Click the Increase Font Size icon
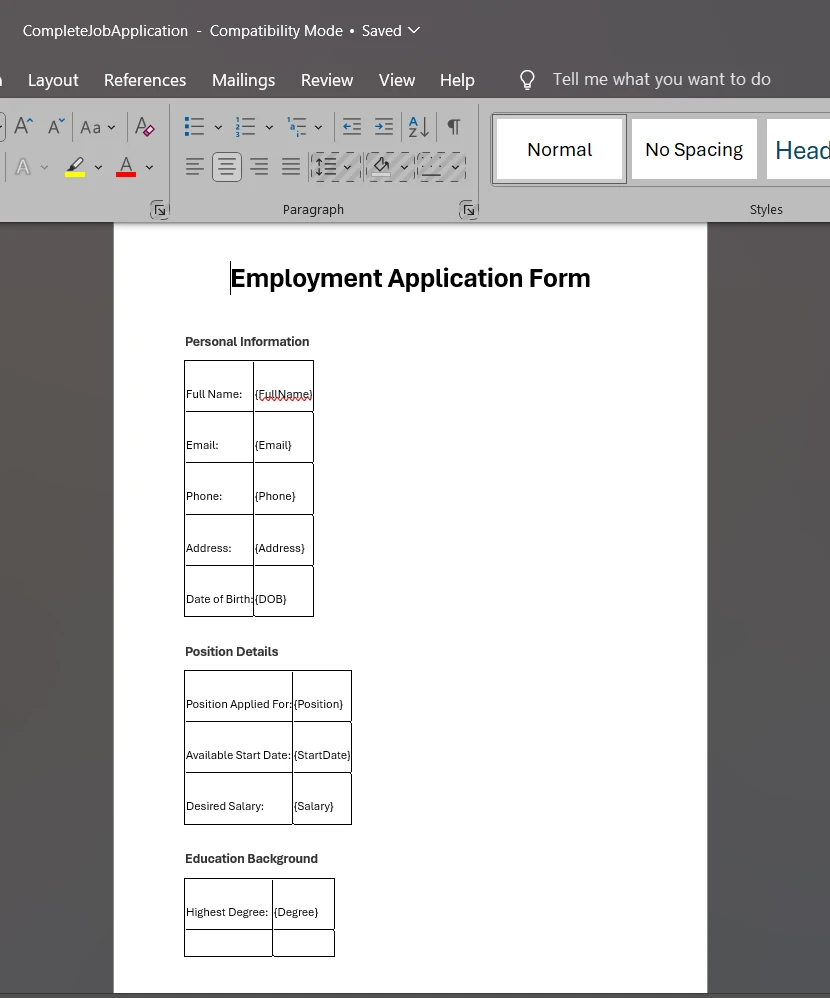Viewport: 830px width, 998px height. (x=24, y=127)
